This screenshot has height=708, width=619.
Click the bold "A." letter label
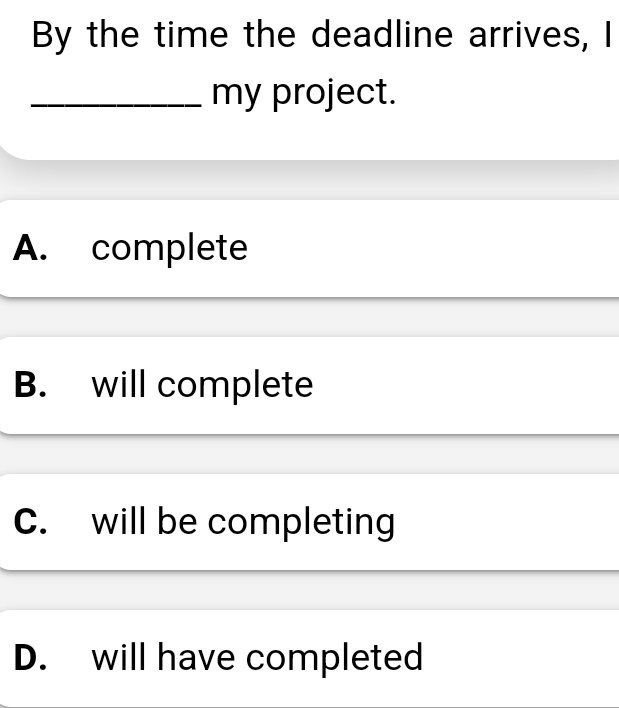click(34, 248)
